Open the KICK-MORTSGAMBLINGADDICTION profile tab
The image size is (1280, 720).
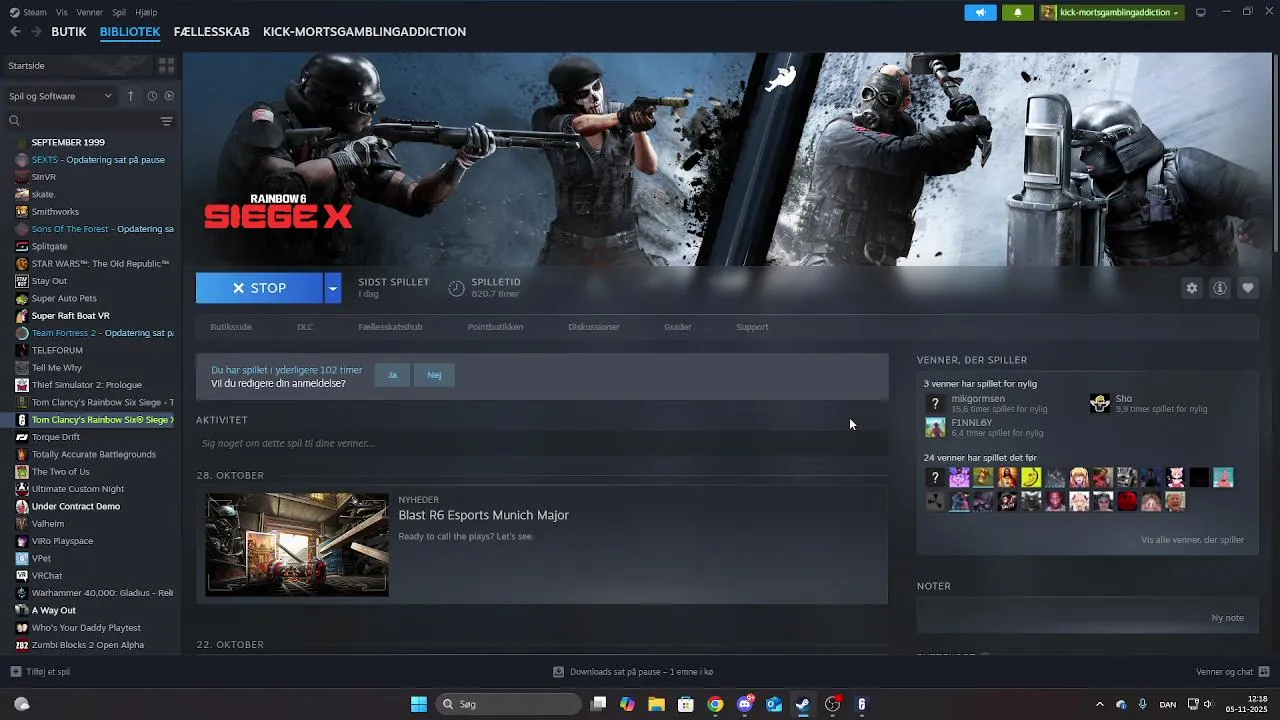(364, 32)
